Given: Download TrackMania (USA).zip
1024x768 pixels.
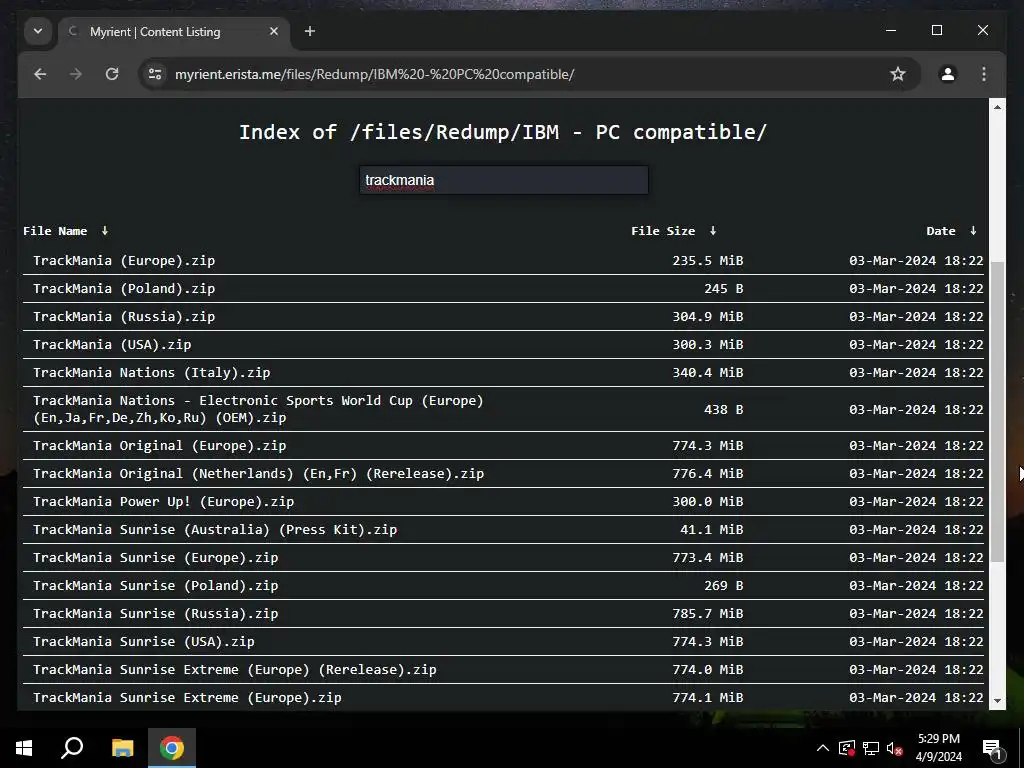Looking at the screenshot, I should [112, 345].
